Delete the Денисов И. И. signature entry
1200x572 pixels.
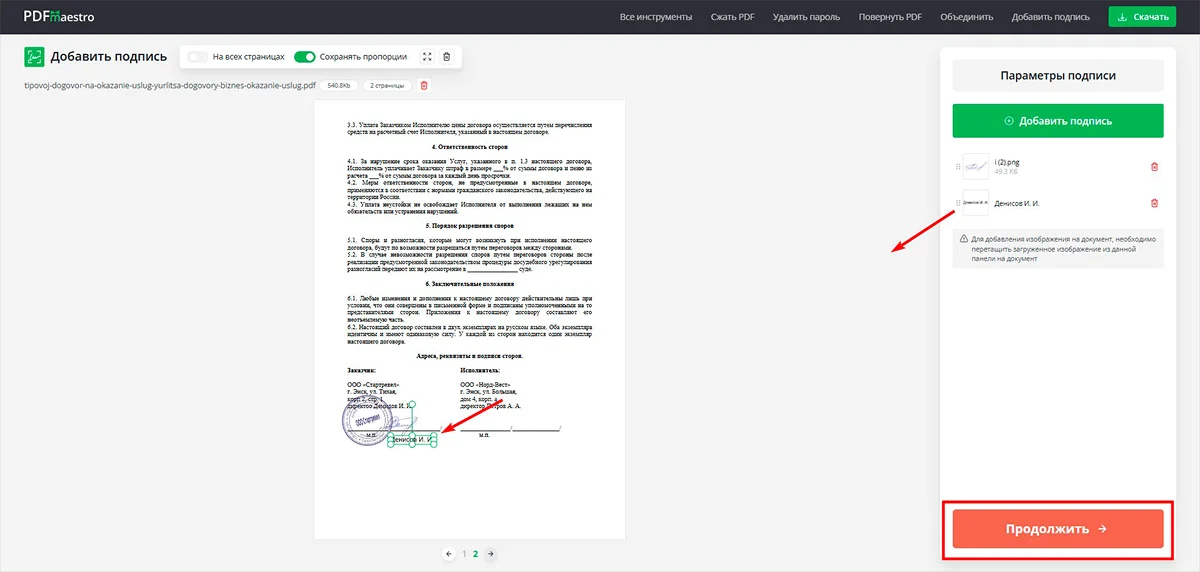click(x=1154, y=203)
